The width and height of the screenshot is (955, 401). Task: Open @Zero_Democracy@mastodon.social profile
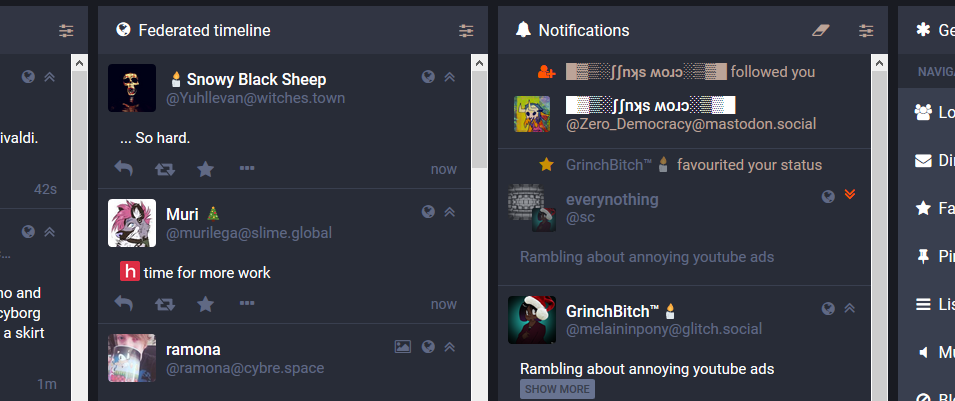[691, 124]
